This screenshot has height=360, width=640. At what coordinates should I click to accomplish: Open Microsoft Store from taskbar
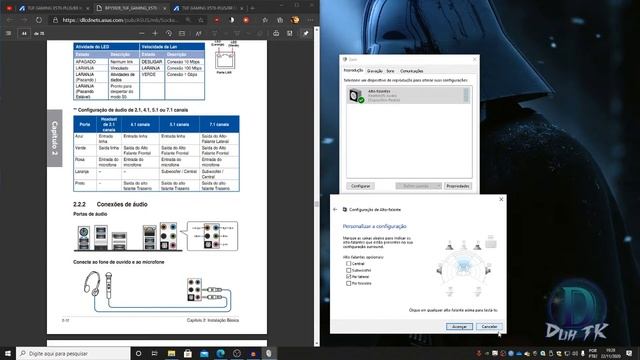pos(188,353)
